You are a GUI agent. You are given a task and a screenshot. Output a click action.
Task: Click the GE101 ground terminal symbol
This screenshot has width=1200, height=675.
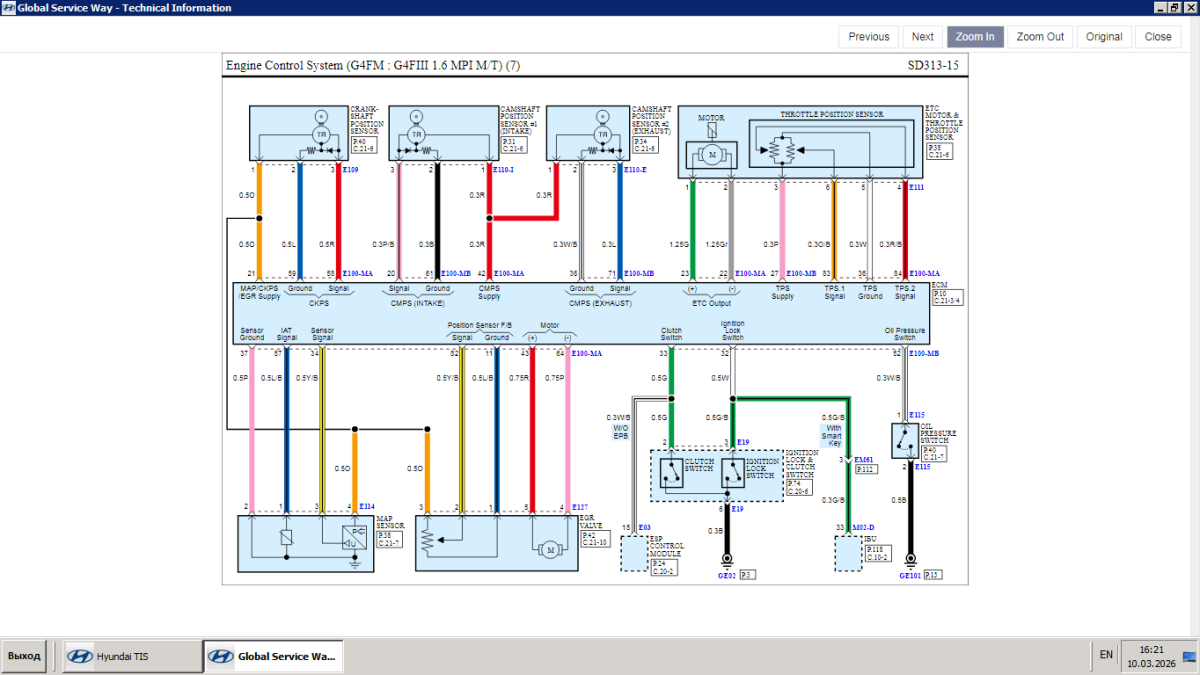coord(910,562)
